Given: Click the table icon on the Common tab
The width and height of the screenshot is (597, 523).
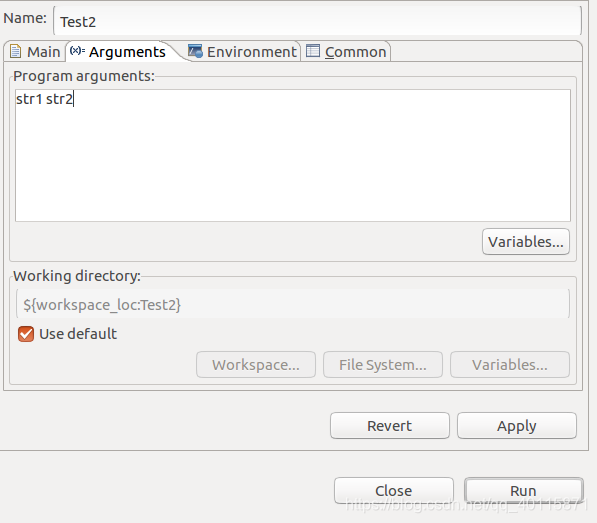Looking at the screenshot, I should [x=313, y=51].
